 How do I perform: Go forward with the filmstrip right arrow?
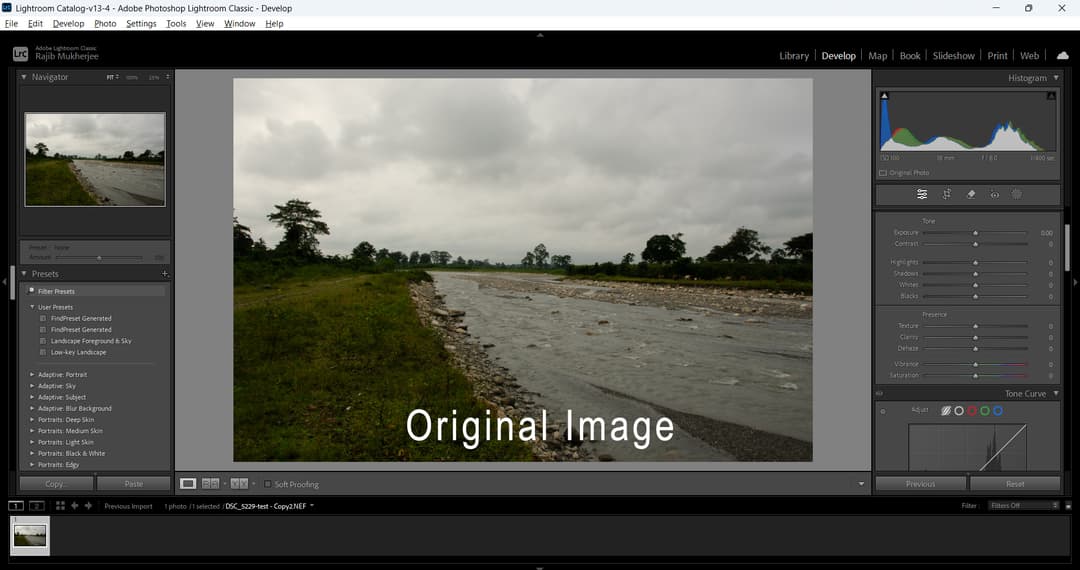88,506
